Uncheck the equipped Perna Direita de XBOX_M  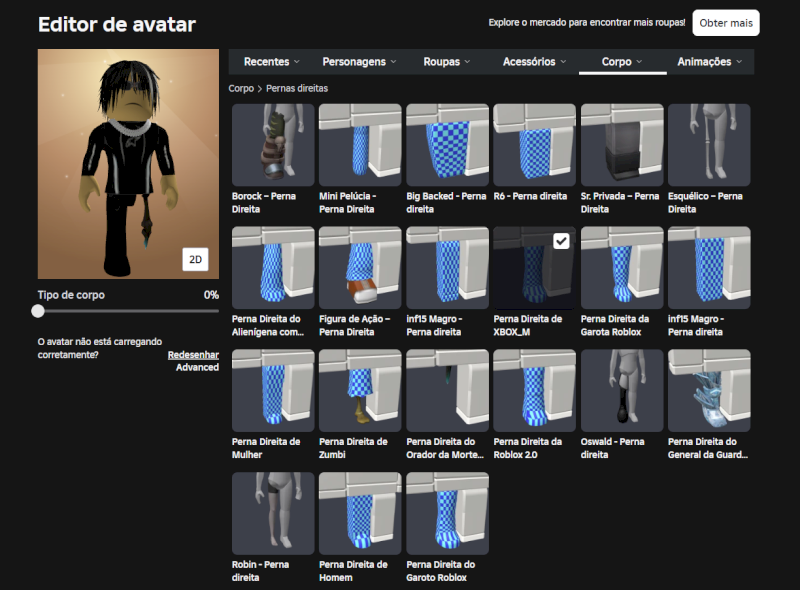[561, 241]
